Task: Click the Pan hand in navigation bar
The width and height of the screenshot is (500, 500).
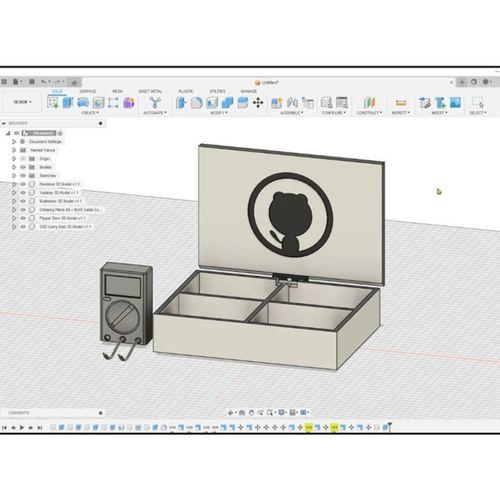Action: [252, 413]
